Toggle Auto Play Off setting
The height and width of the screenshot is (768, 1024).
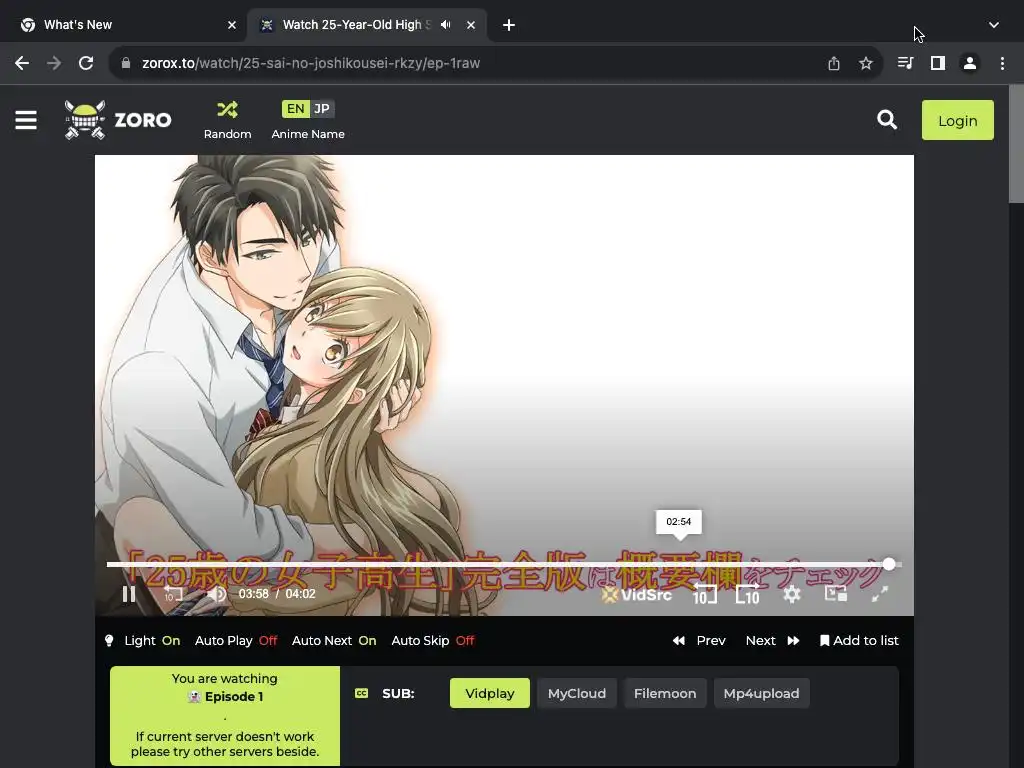click(x=236, y=641)
